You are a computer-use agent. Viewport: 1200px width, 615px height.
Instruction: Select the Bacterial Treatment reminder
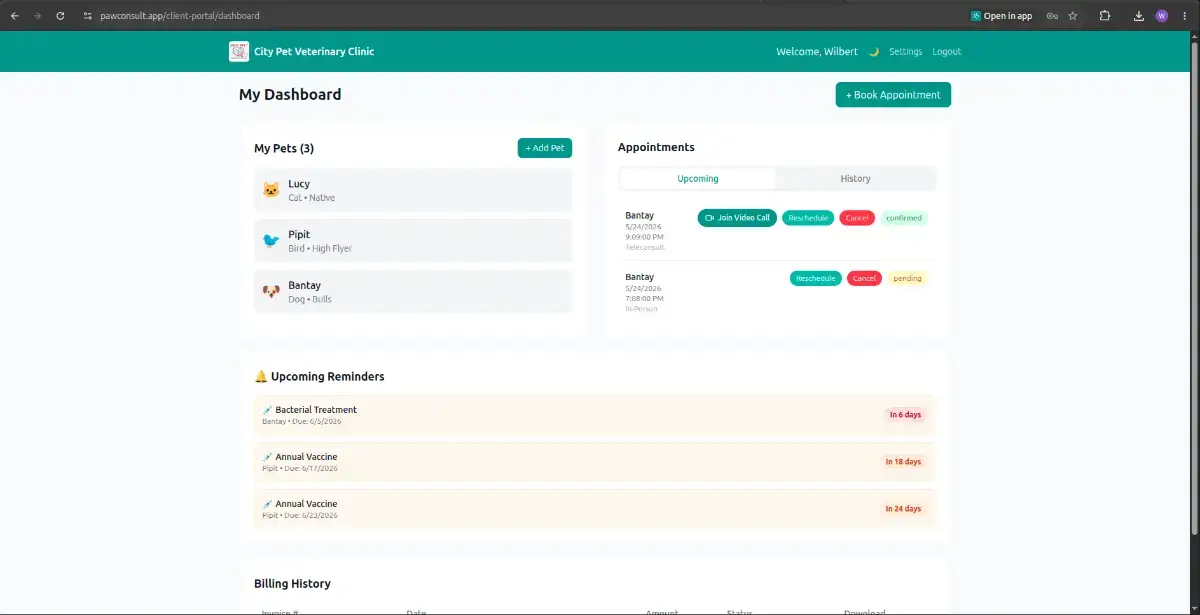594,415
